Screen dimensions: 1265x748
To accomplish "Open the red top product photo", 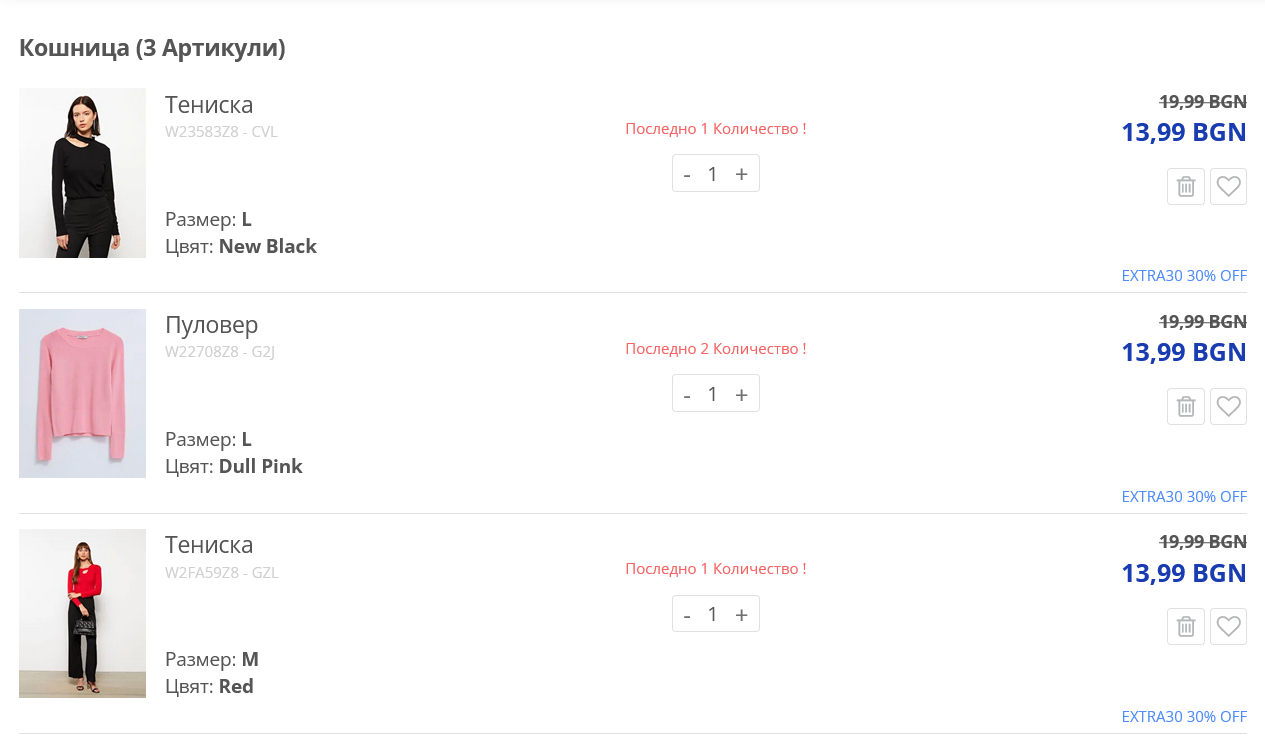I will click(x=82, y=613).
